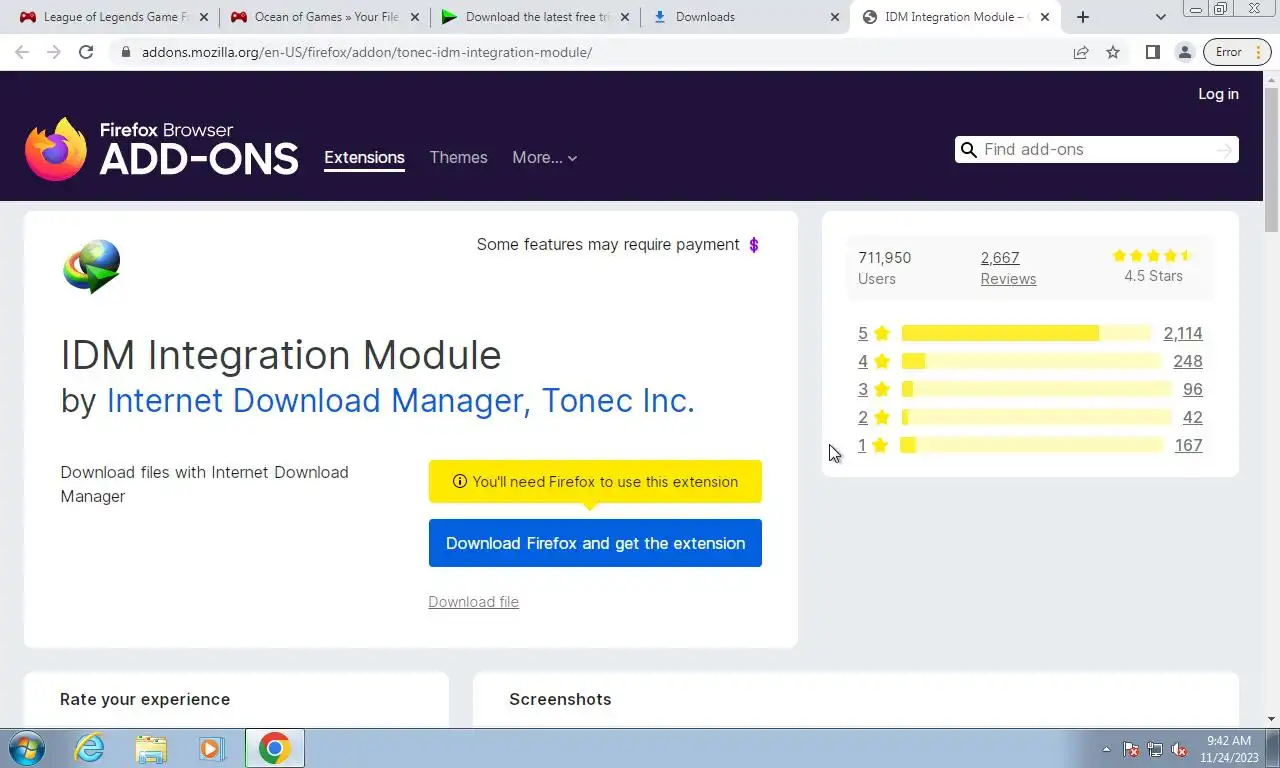
Task: Click Download Firefox and get the extension
Action: coord(595,543)
